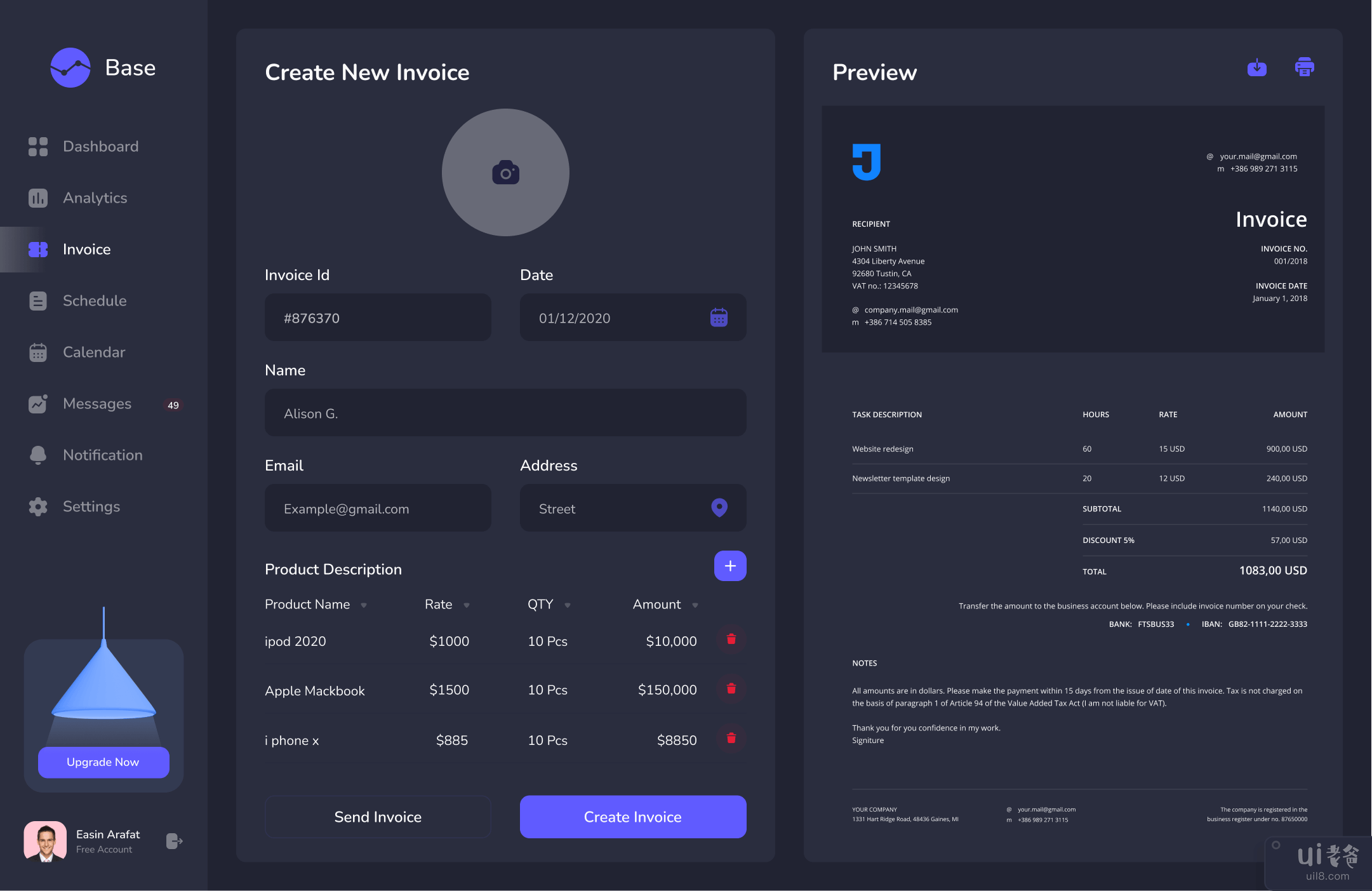Go to Messages in the sidebar
Screen dimensions: 1372x891
tap(97, 404)
